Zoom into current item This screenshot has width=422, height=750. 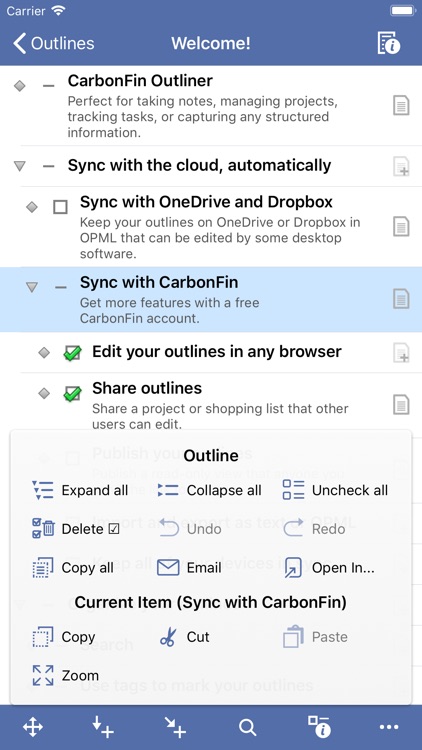pos(65,675)
